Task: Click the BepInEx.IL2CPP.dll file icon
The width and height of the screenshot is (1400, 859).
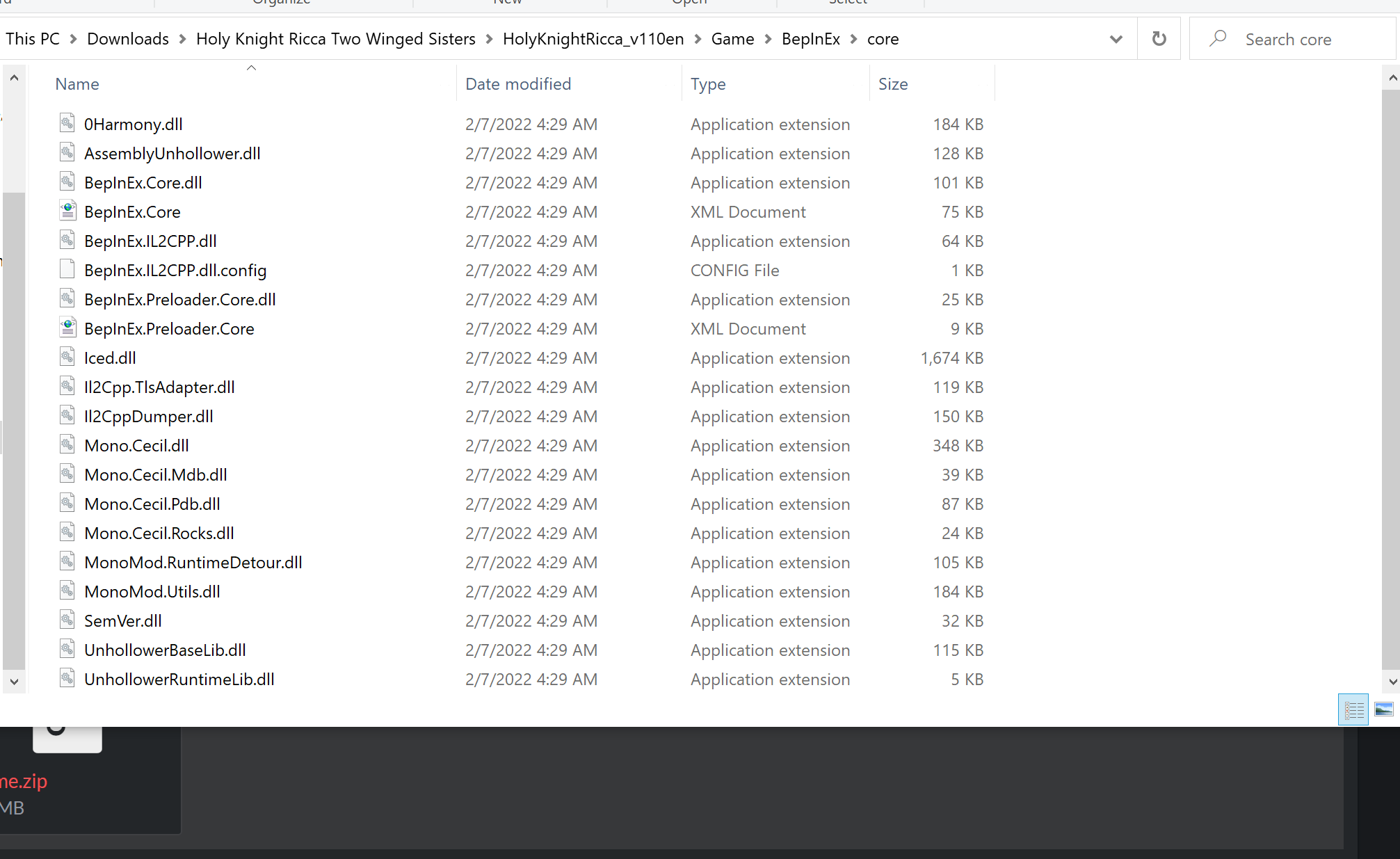Action: [67, 240]
